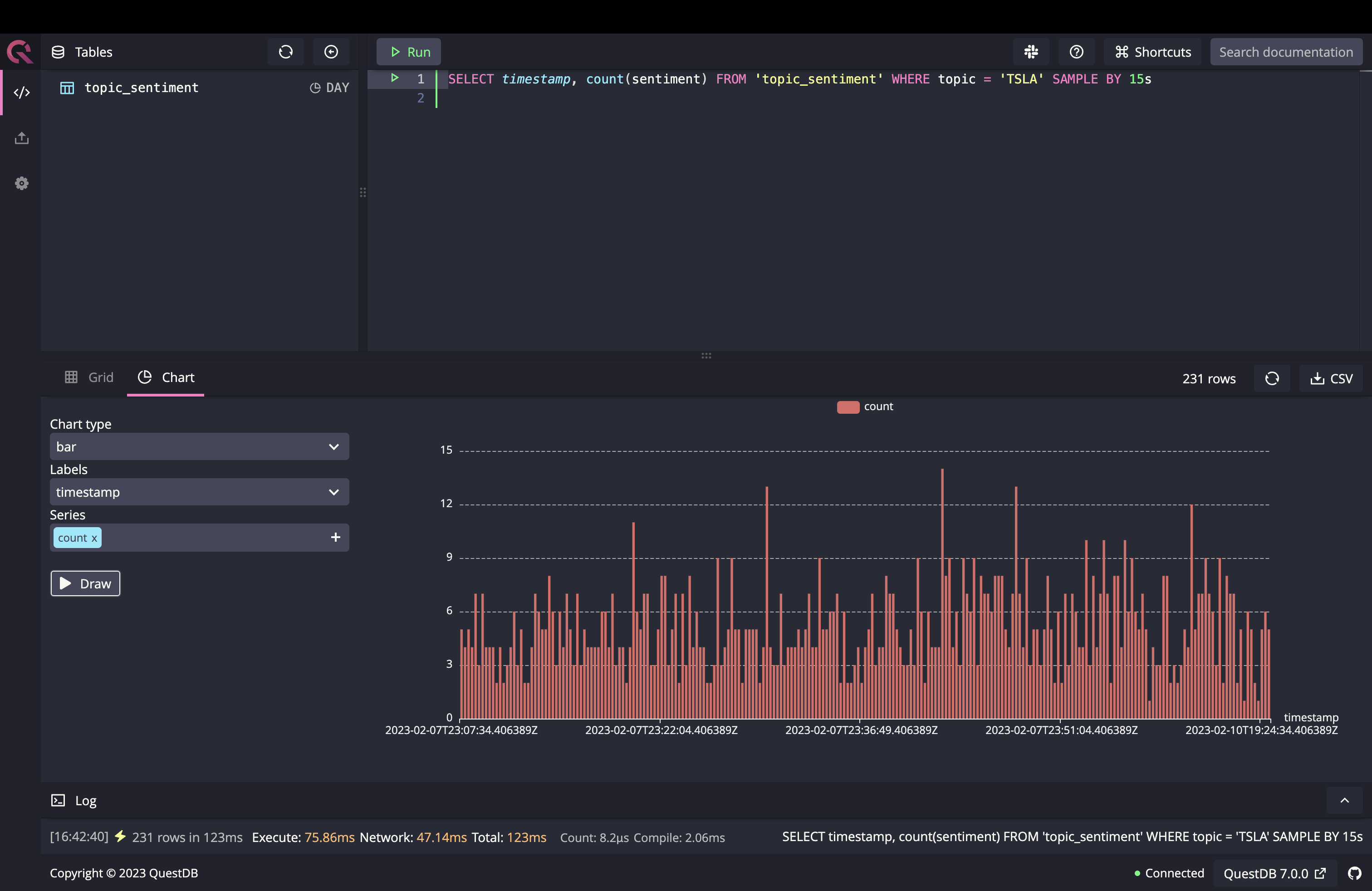
Task: Collapse the Log panel chevron
Action: (x=1344, y=801)
